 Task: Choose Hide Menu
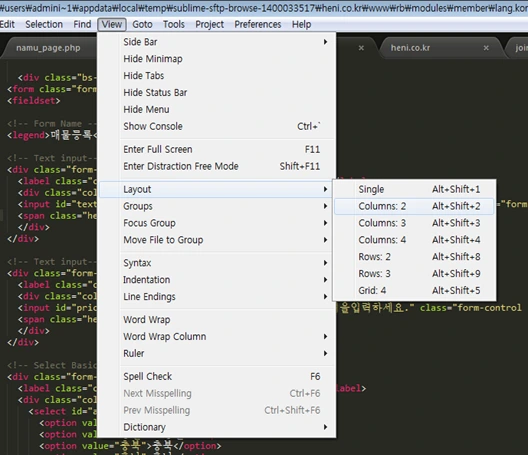pos(217,109)
